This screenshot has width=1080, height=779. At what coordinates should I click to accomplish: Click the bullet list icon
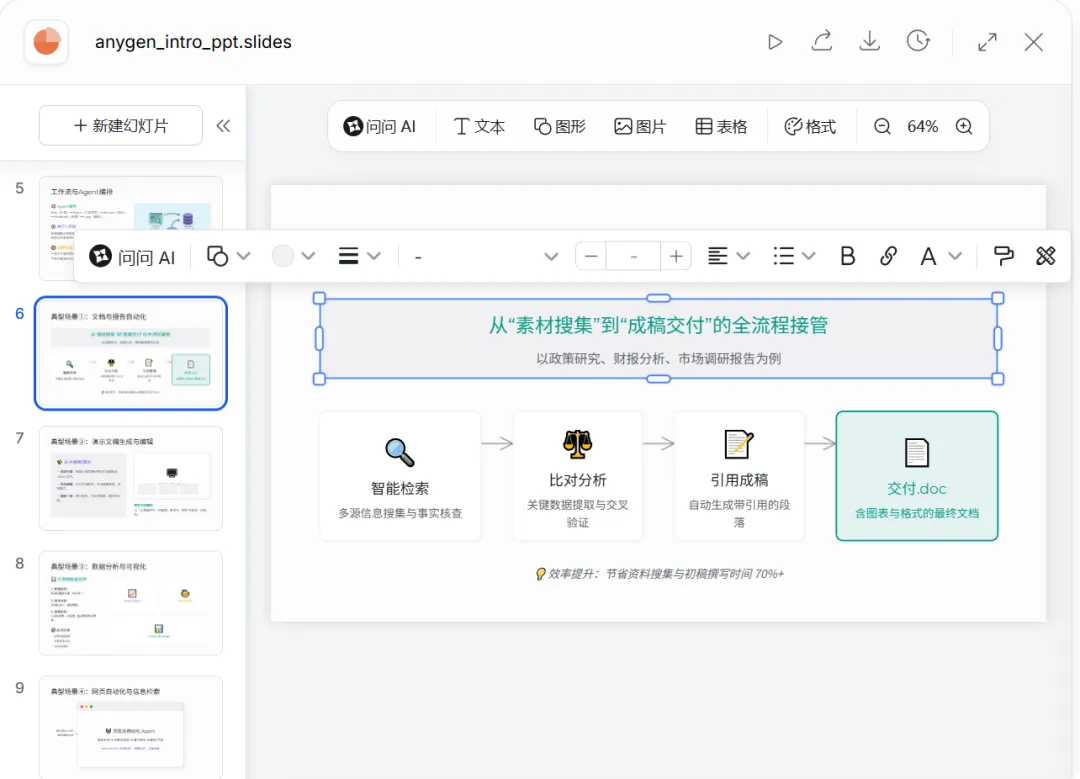click(x=783, y=256)
